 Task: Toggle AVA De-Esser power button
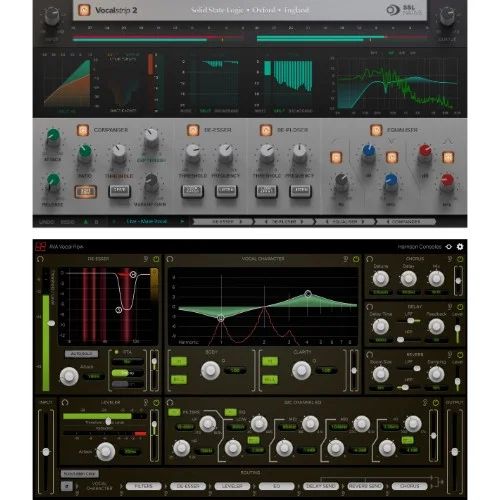156,259
